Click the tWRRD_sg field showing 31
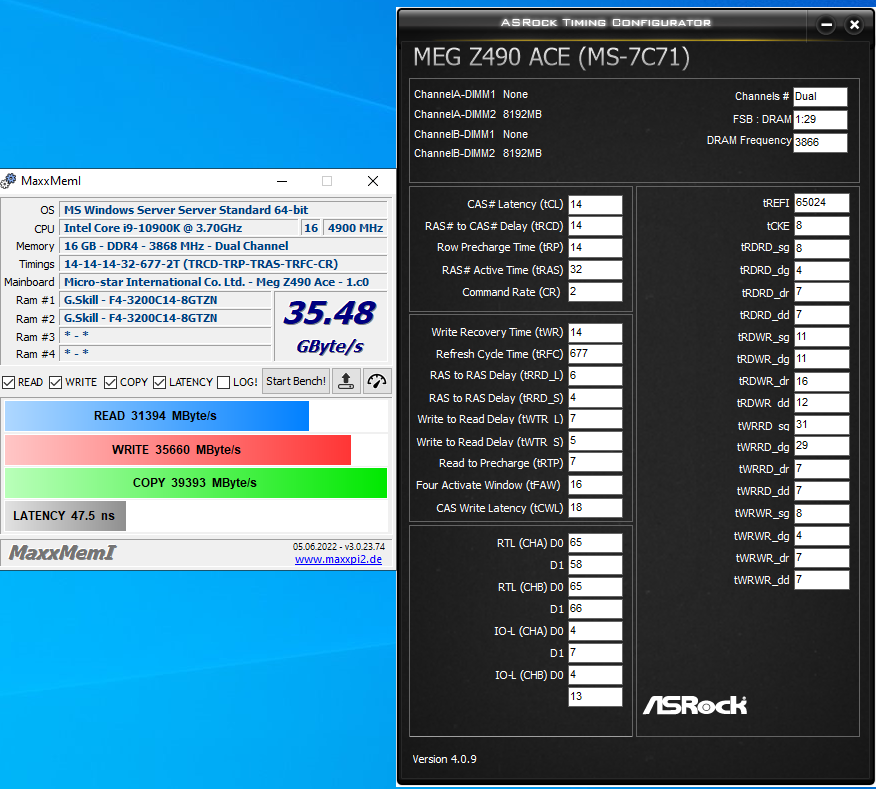 [822, 425]
